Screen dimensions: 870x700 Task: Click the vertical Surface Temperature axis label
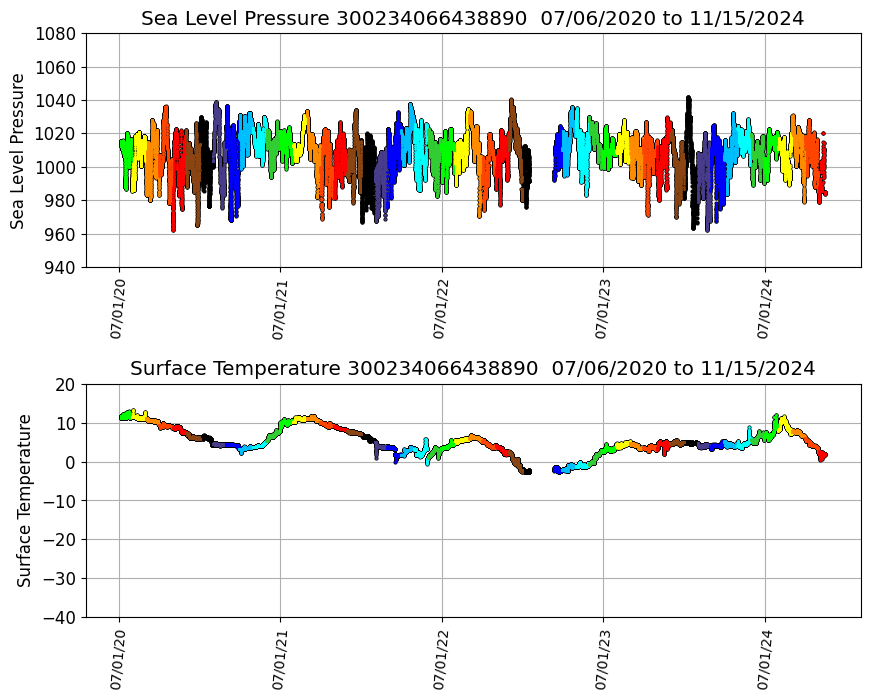tap(24, 500)
